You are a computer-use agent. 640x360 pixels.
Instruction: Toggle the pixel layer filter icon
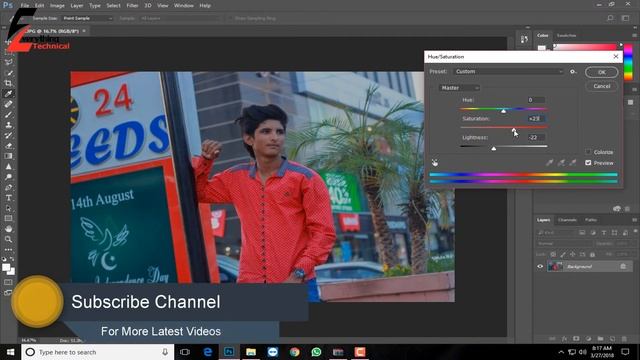(582, 233)
